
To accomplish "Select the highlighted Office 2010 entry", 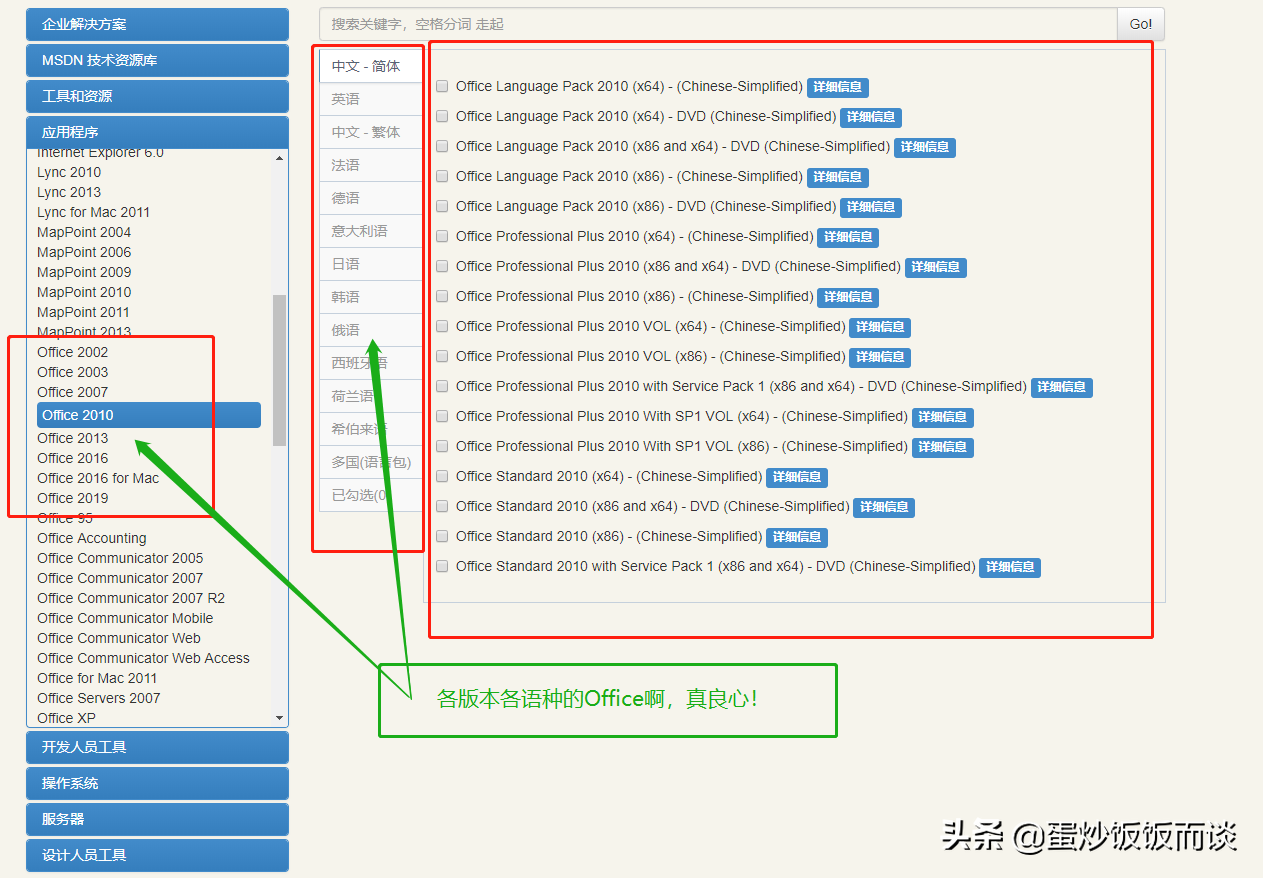I will [x=149, y=415].
